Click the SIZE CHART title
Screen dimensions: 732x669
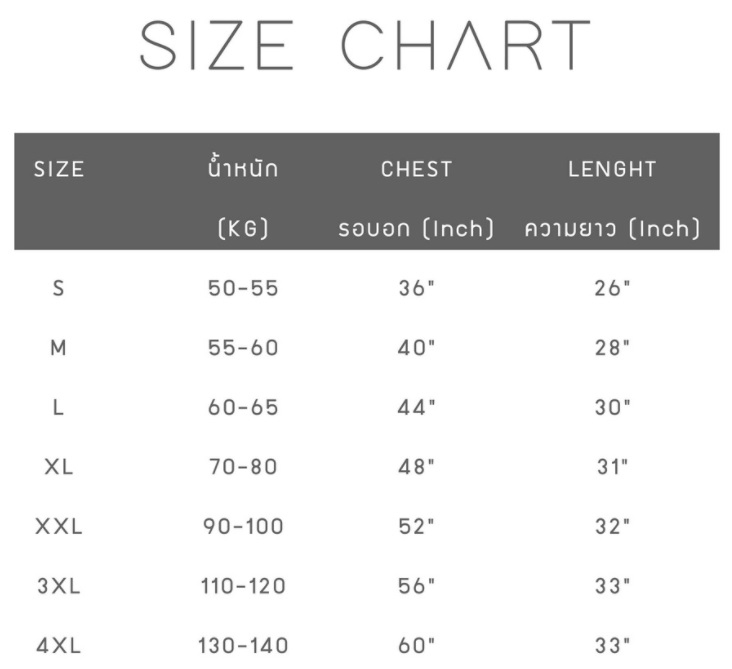pos(365,46)
